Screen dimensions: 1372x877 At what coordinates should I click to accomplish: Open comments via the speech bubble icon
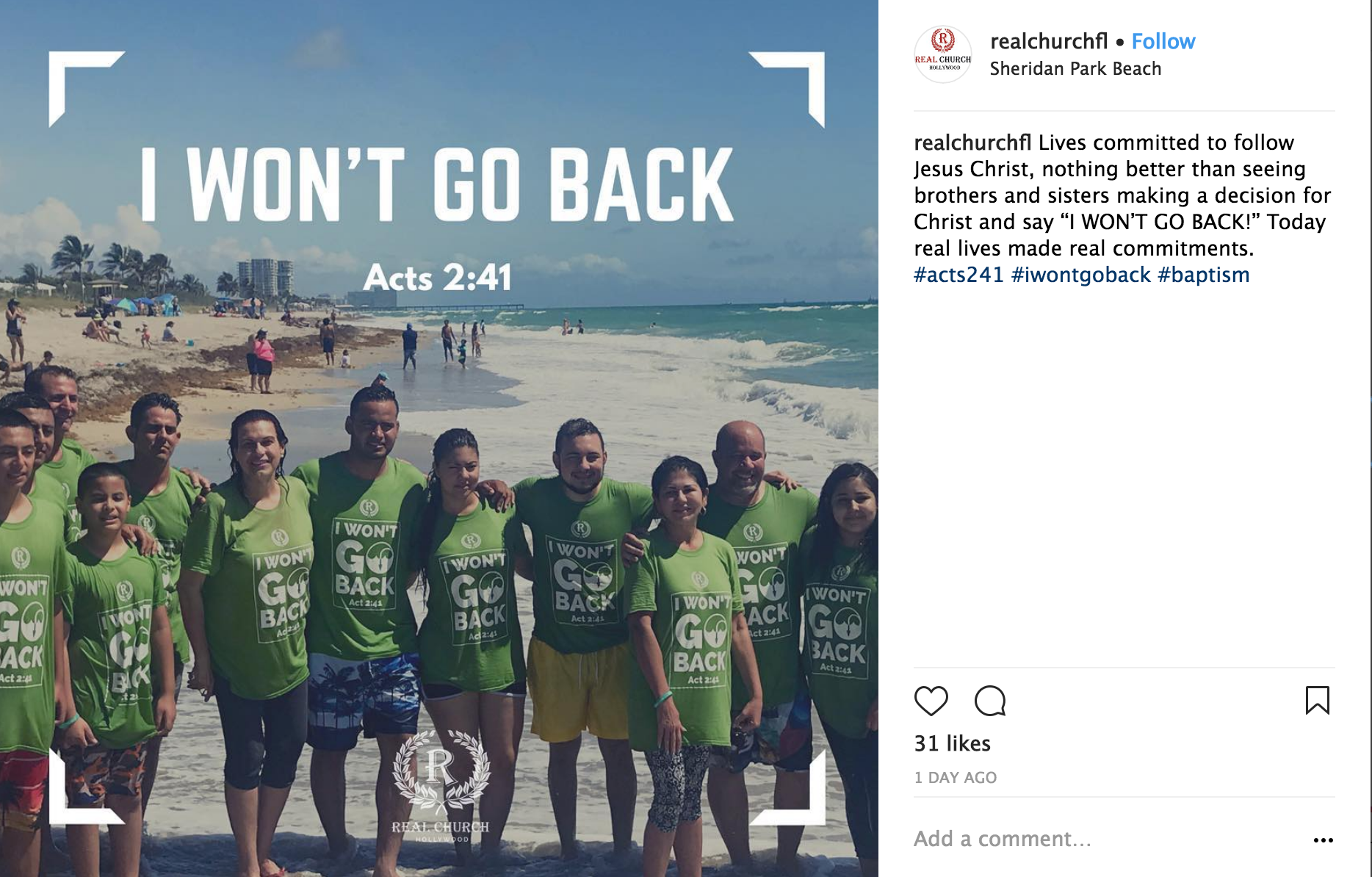coord(990,701)
